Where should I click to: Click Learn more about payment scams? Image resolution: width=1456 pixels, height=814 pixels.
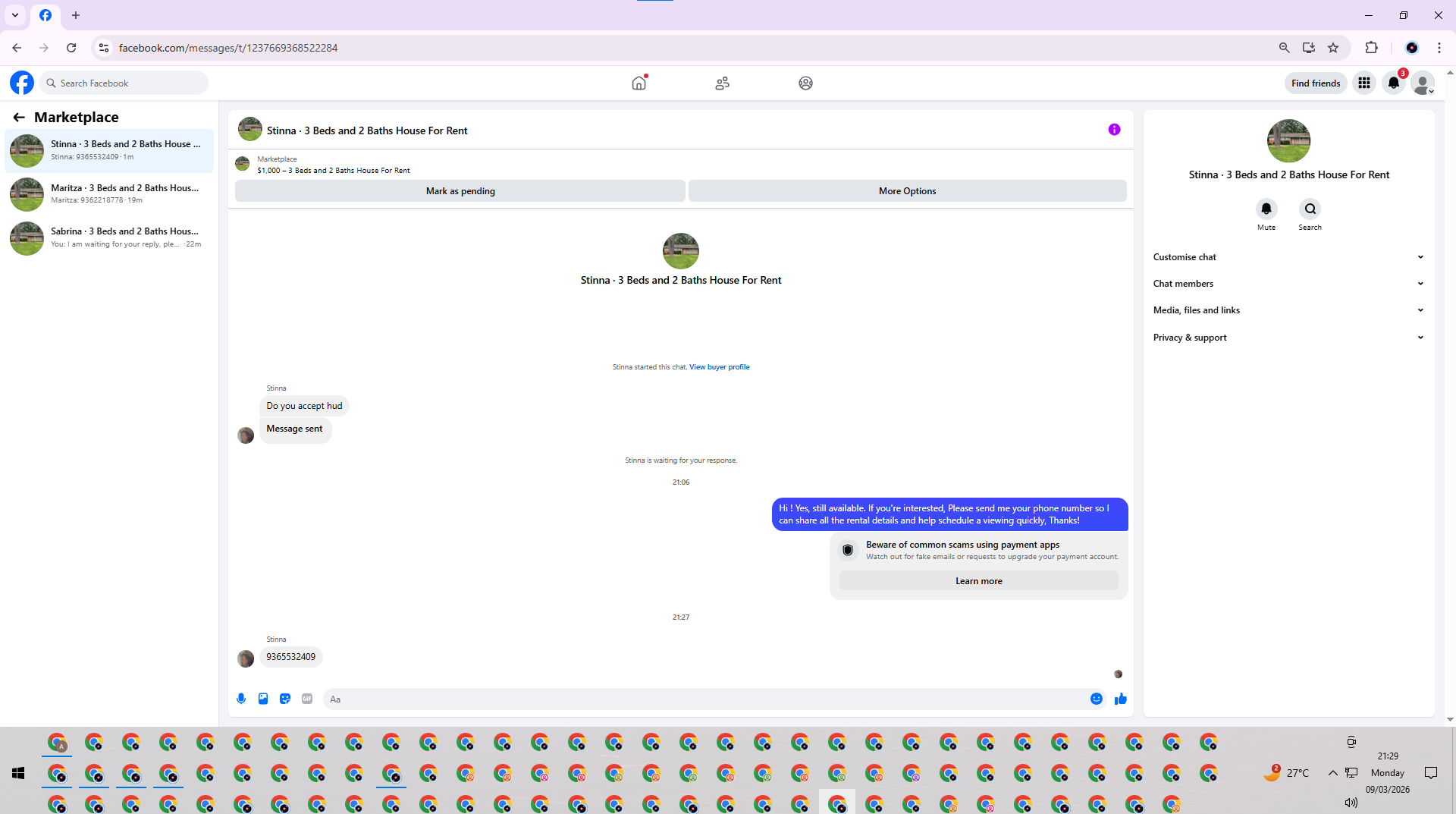coord(978,581)
